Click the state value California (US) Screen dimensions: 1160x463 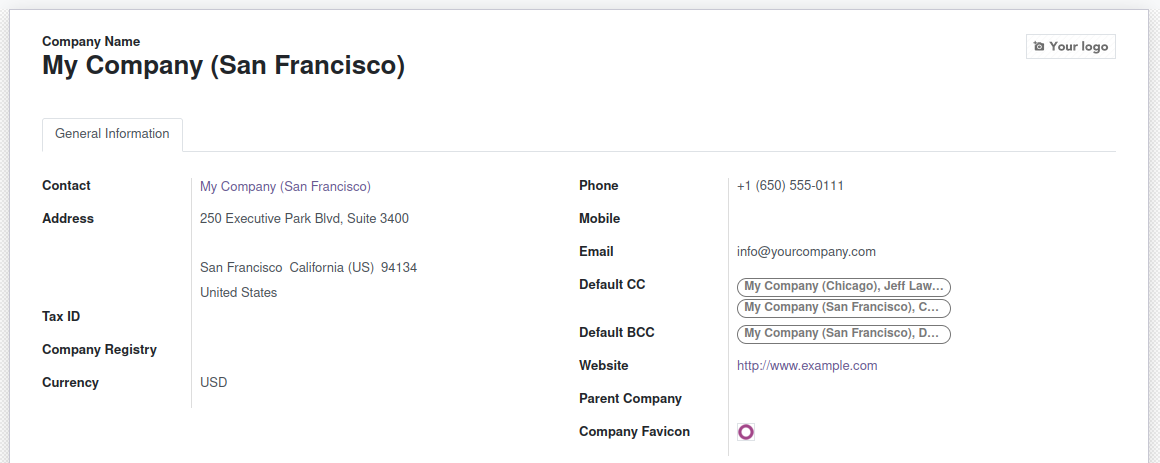[331, 268]
